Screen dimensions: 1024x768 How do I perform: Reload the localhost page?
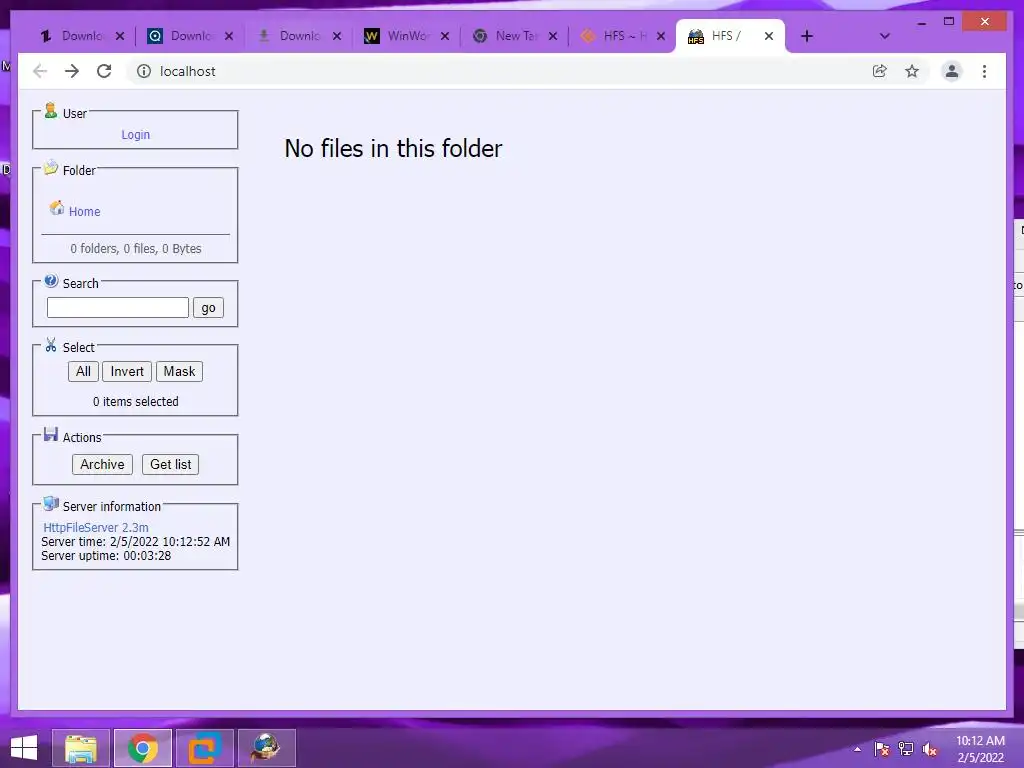tap(104, 71)
